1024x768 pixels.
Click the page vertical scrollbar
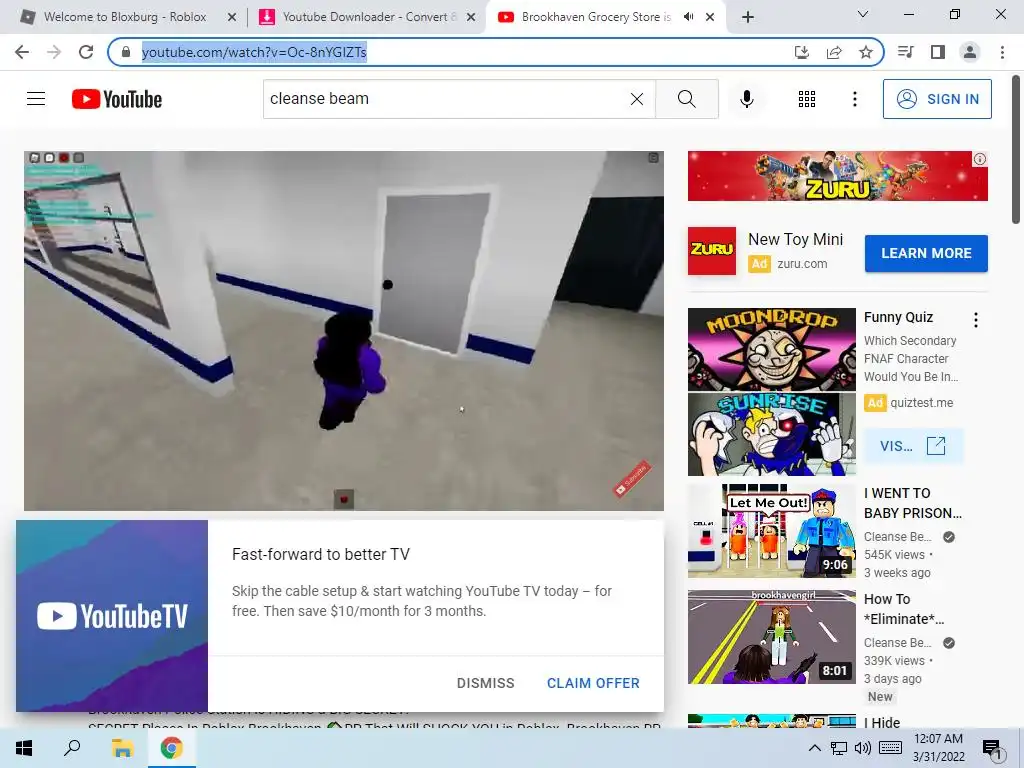1017,149
